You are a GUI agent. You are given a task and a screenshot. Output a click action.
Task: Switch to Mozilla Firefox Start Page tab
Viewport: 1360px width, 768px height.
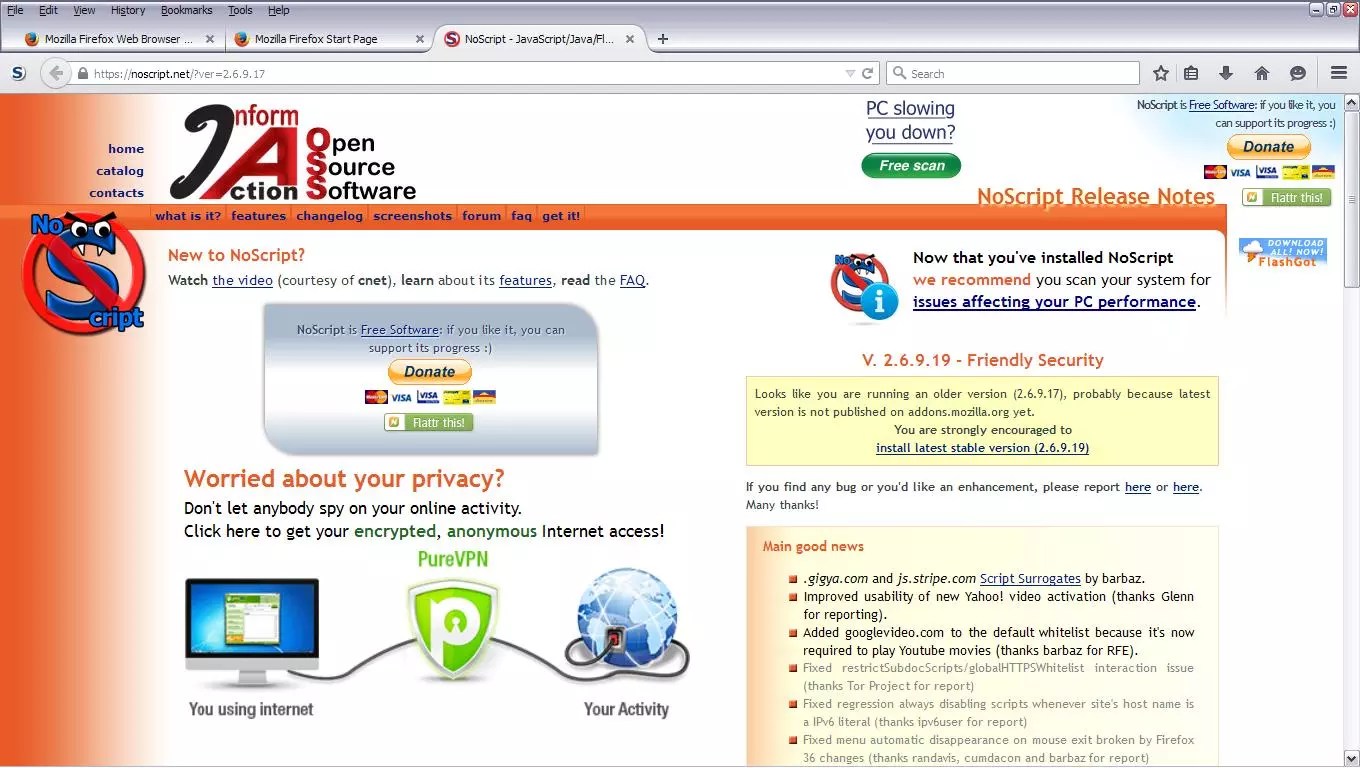point(315,39)
